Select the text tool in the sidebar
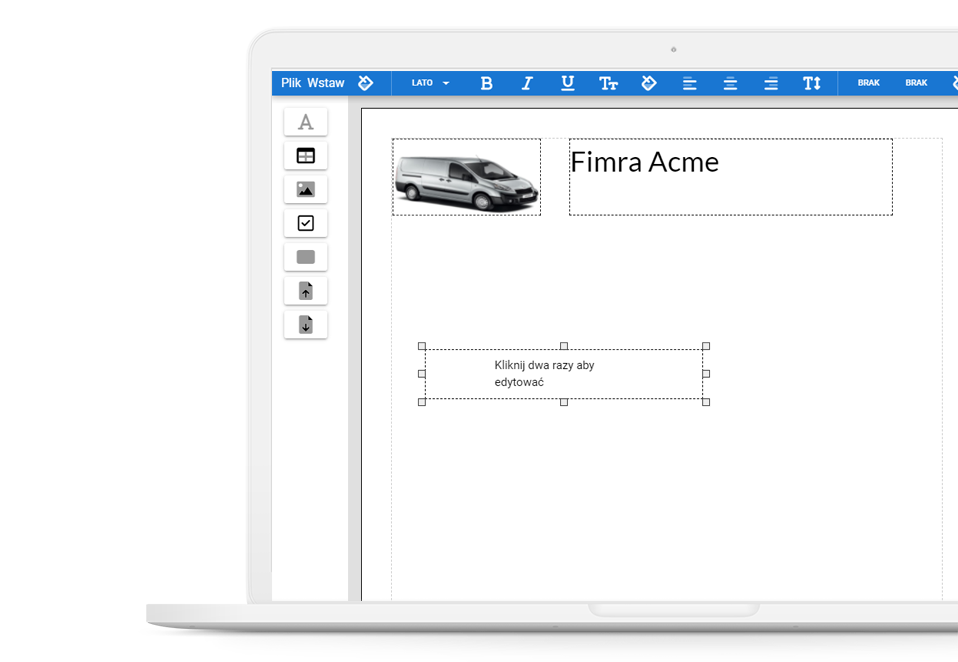The height and width of the screenshot is (662, 958). tap(306, 122)
